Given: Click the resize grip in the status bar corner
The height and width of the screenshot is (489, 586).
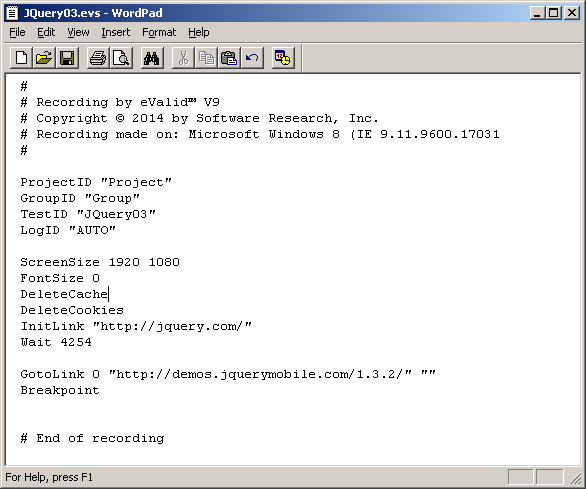Looking at the screenshot, I should point(575,478).
